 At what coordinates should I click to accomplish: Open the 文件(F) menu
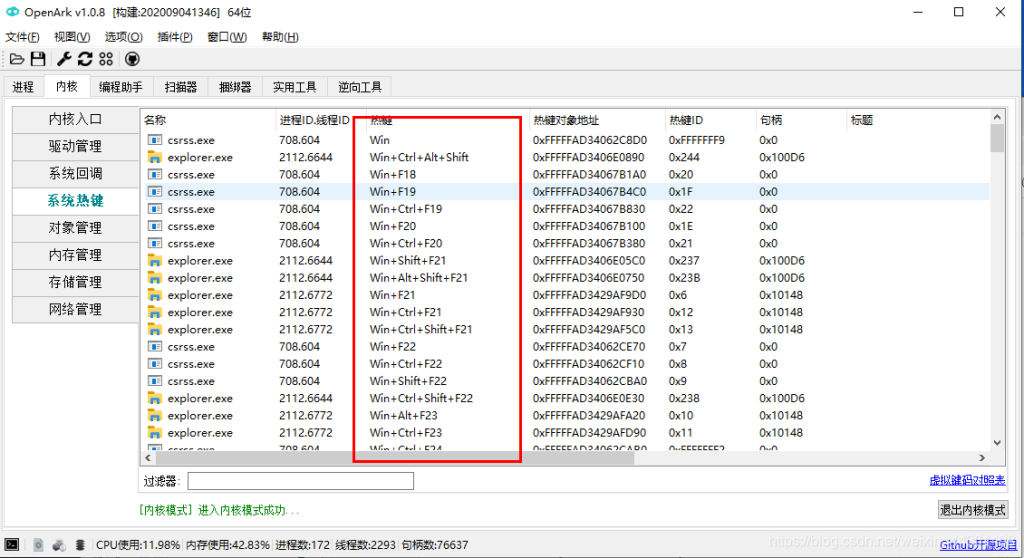[22, 37]
